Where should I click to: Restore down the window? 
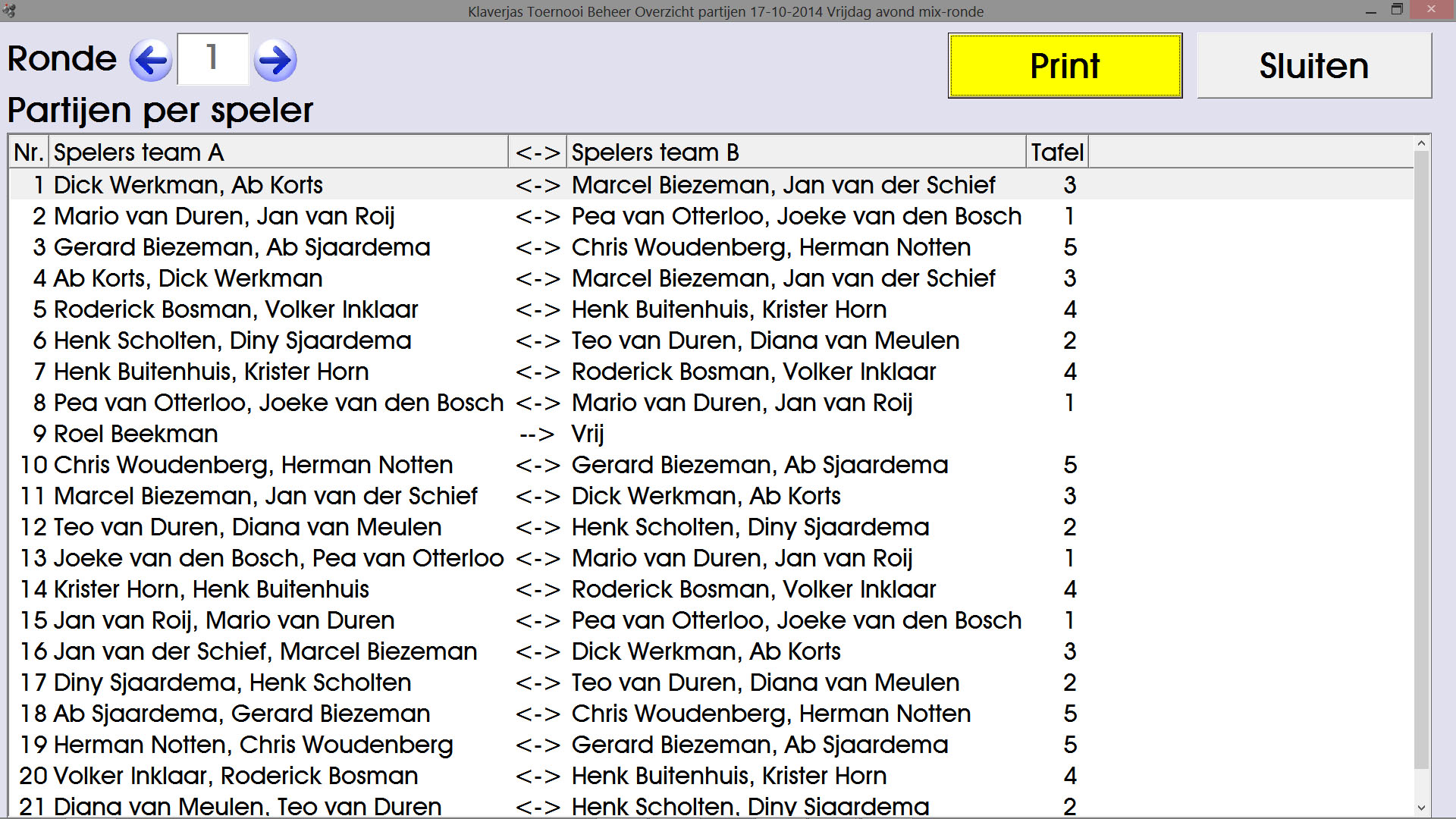tap(1397, 10)
